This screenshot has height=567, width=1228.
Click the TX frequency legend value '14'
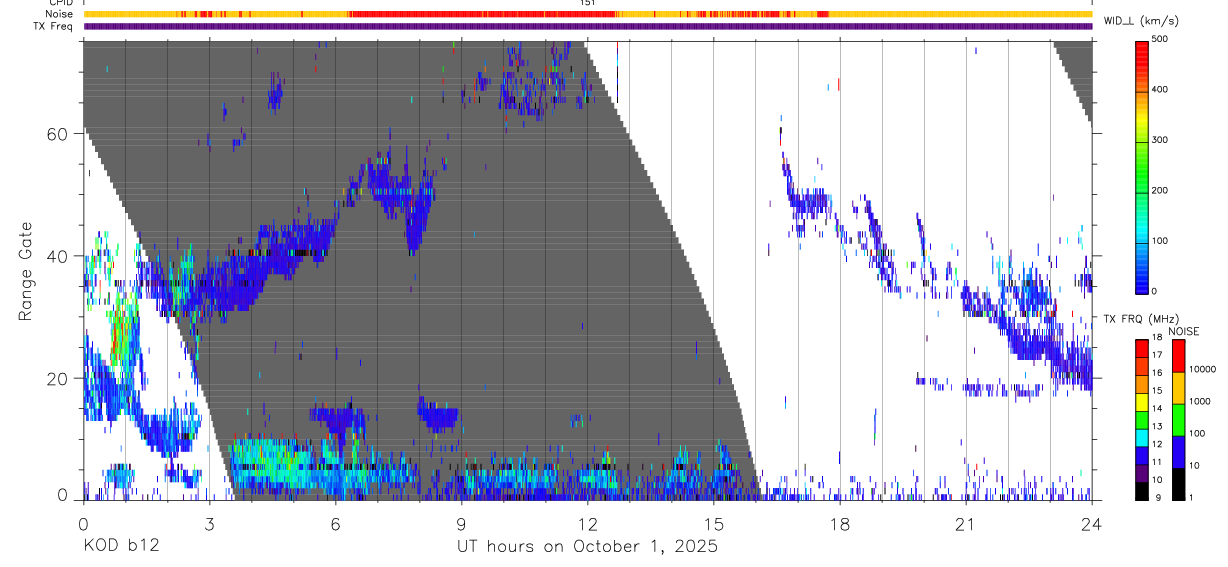[1157, 409]
